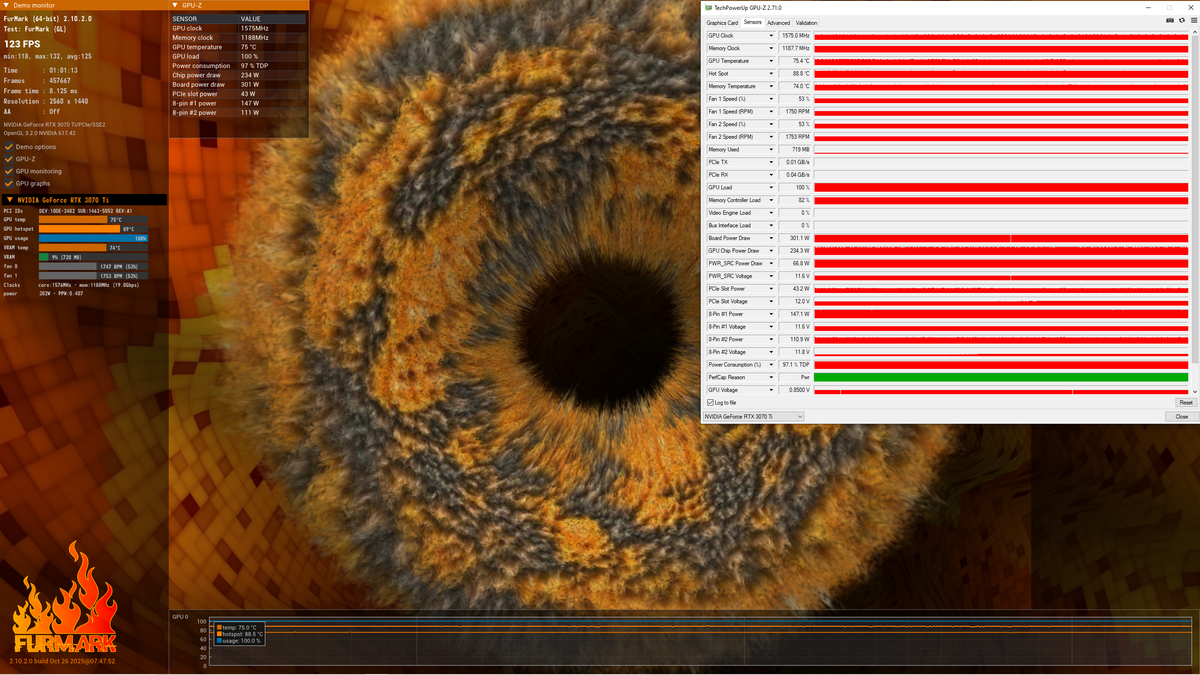The height and width of the screenshot is (675, 1200).
Task: Click the green VRAM usage bar
Action: click(x=44, y=257)
